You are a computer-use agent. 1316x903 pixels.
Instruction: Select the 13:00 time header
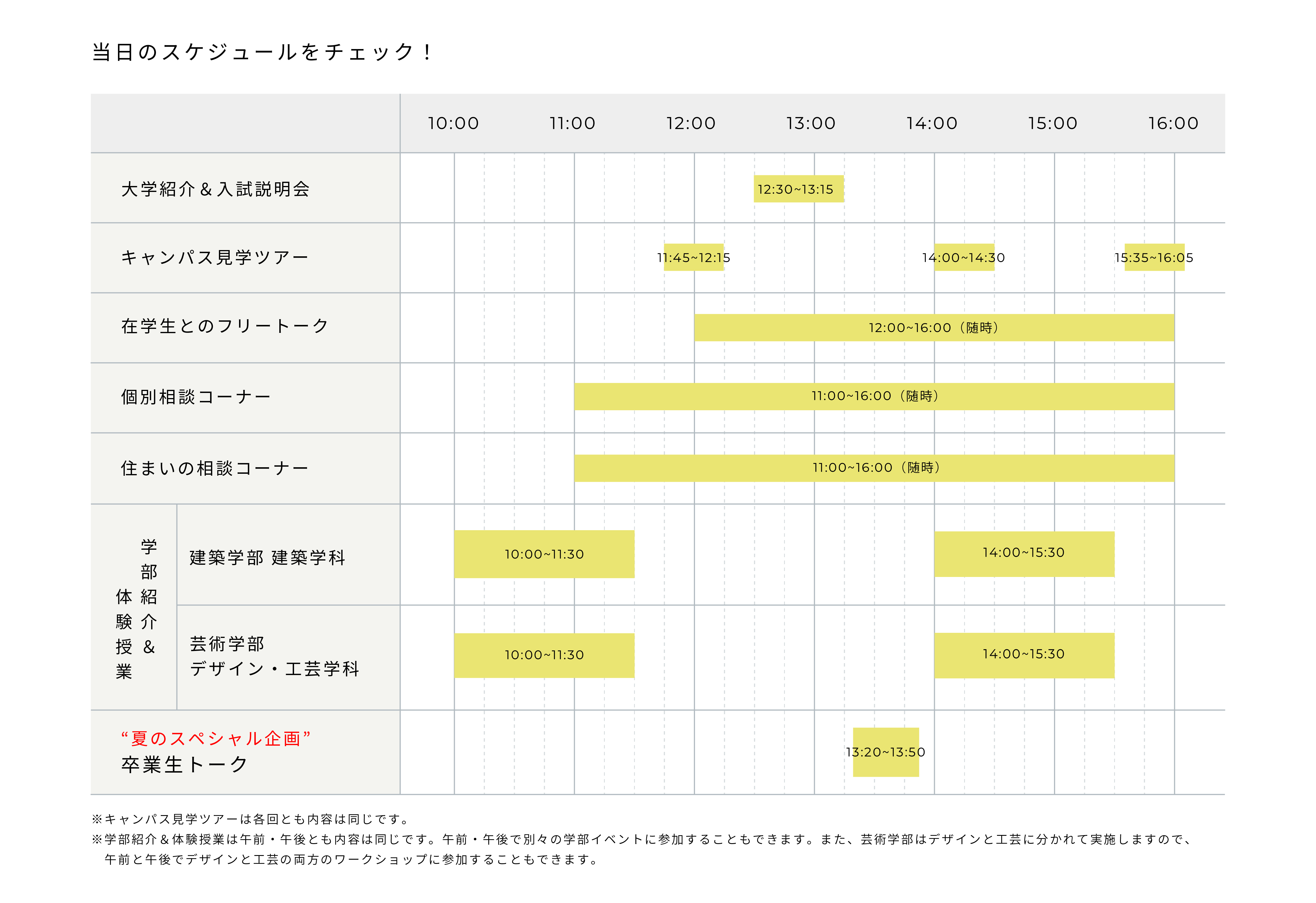coord(811,123)
